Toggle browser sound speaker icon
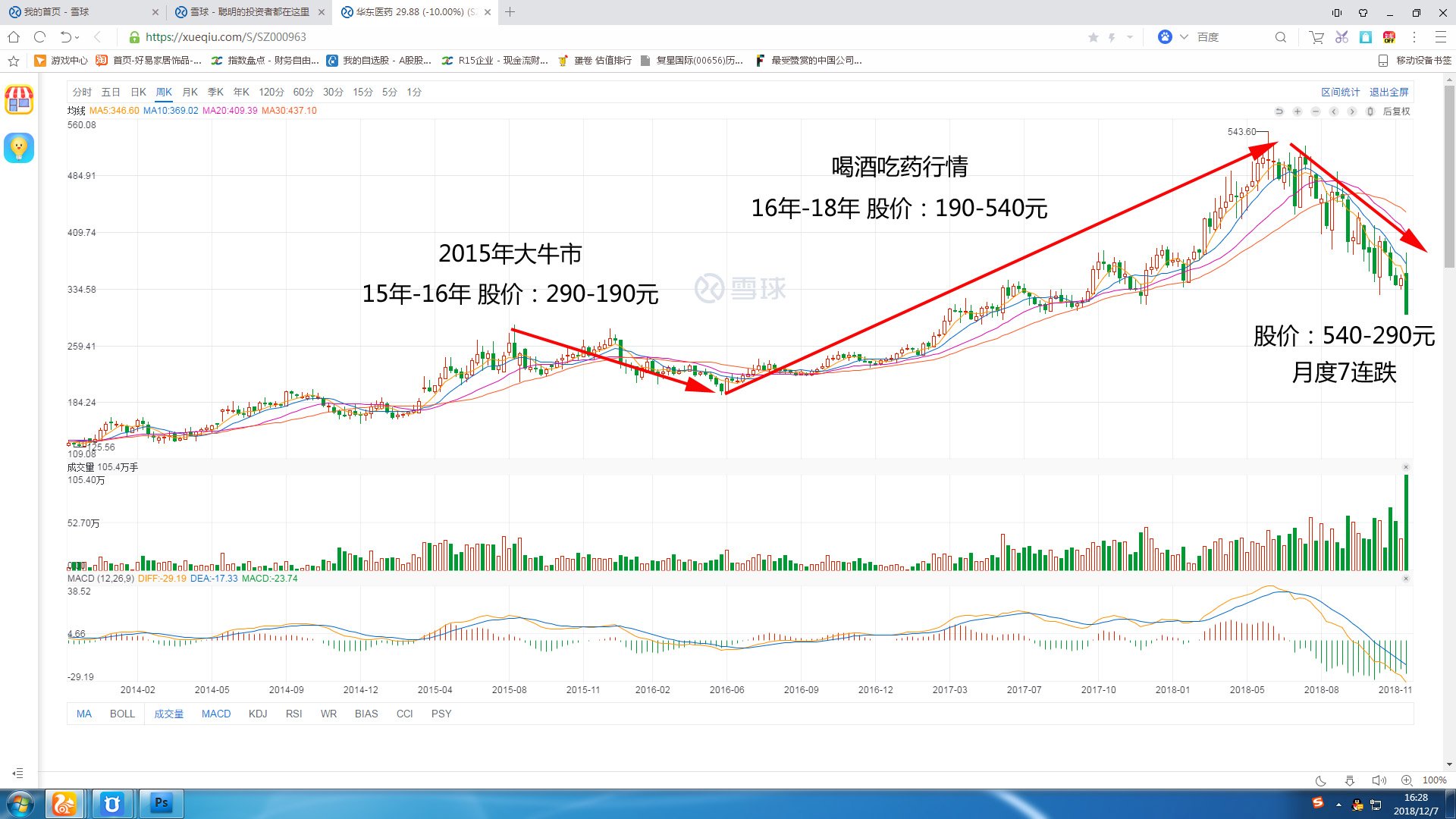 click(1378, 780)
